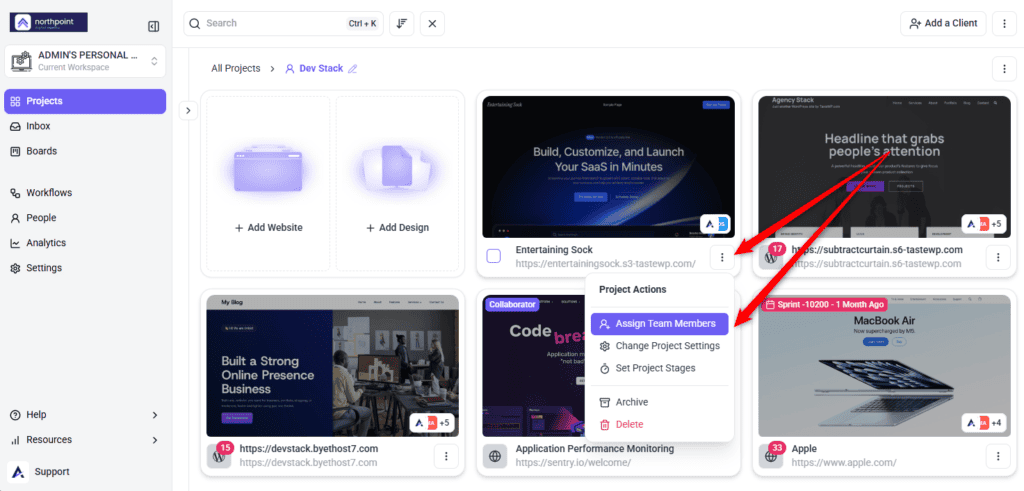
Task: Click the subtractcurtain WordPress icon with 17 badge
Action: [771, 257]
